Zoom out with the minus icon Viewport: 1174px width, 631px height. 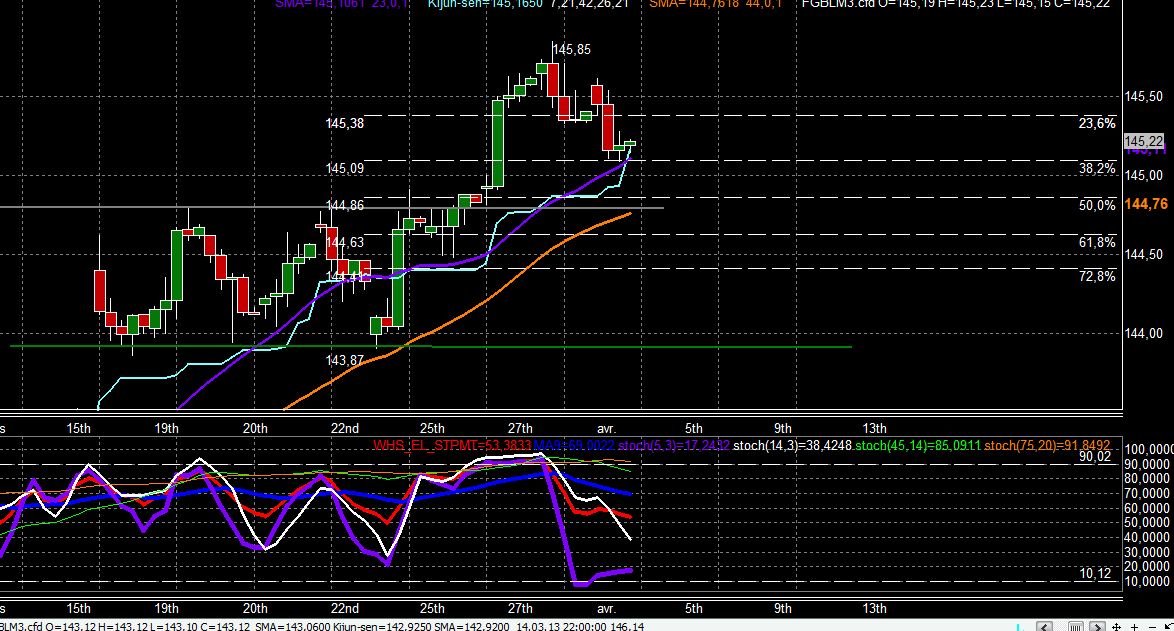(x=1152, y=627)
